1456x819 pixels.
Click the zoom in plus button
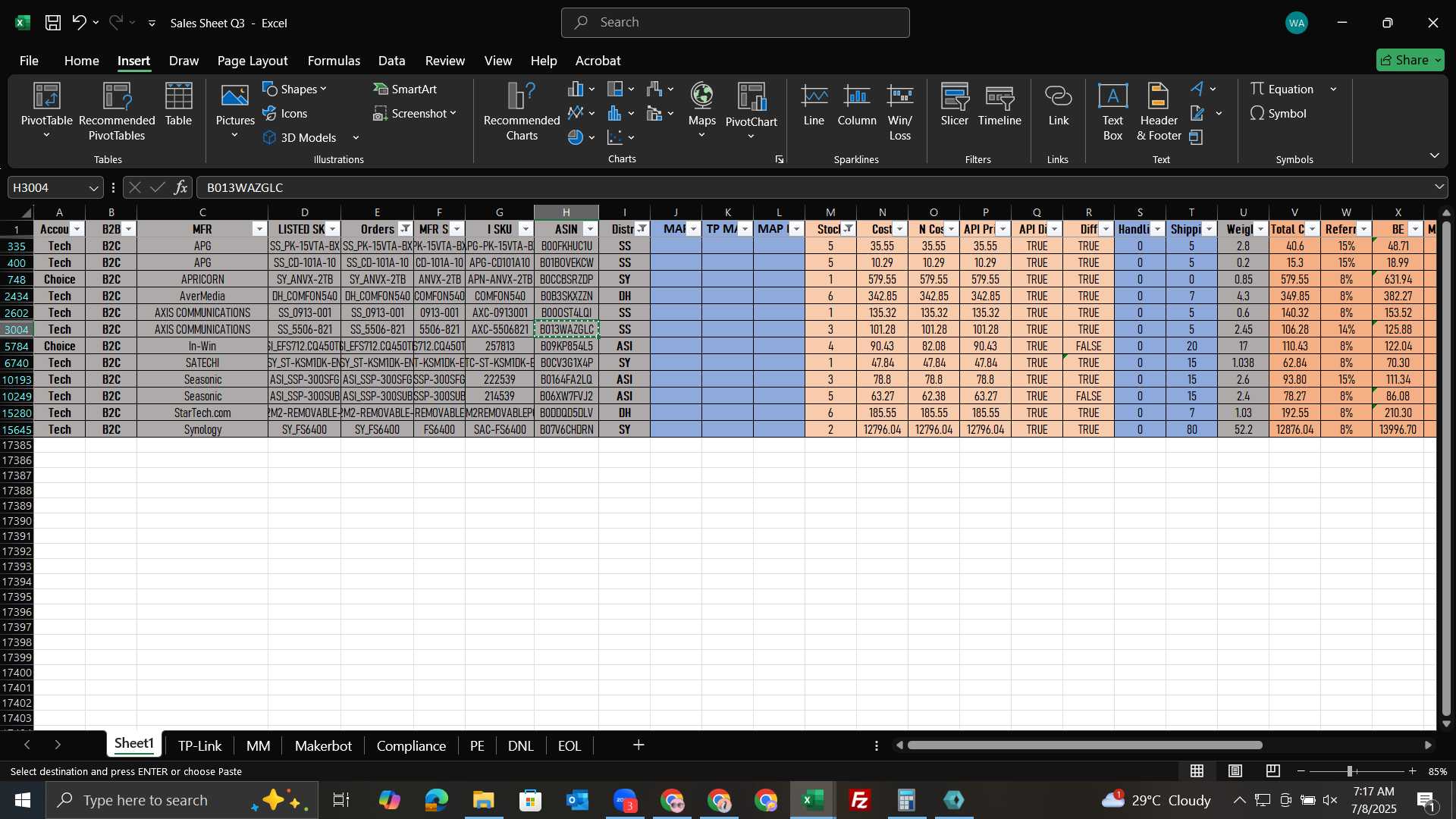[x=1412, y=771]
